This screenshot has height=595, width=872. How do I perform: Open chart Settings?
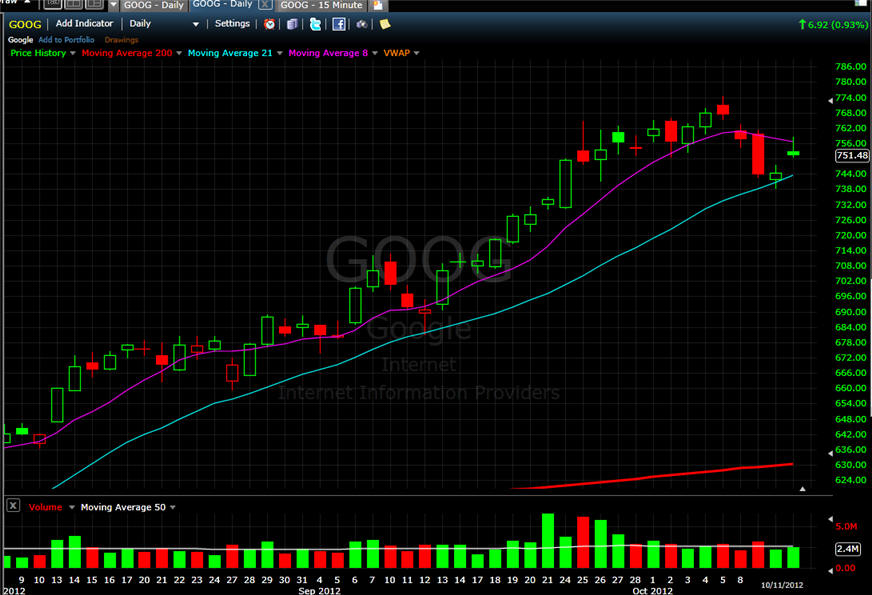pos(232,23)
